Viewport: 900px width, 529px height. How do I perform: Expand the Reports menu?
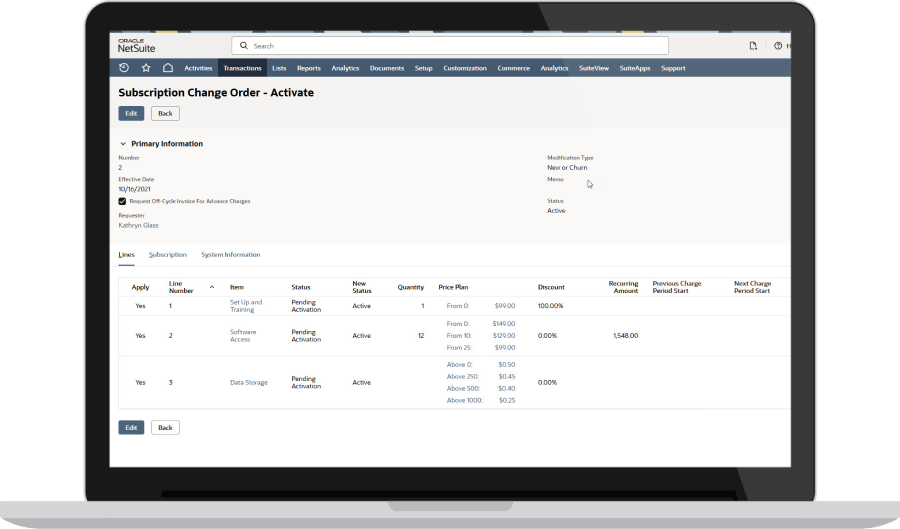[308, 68]
